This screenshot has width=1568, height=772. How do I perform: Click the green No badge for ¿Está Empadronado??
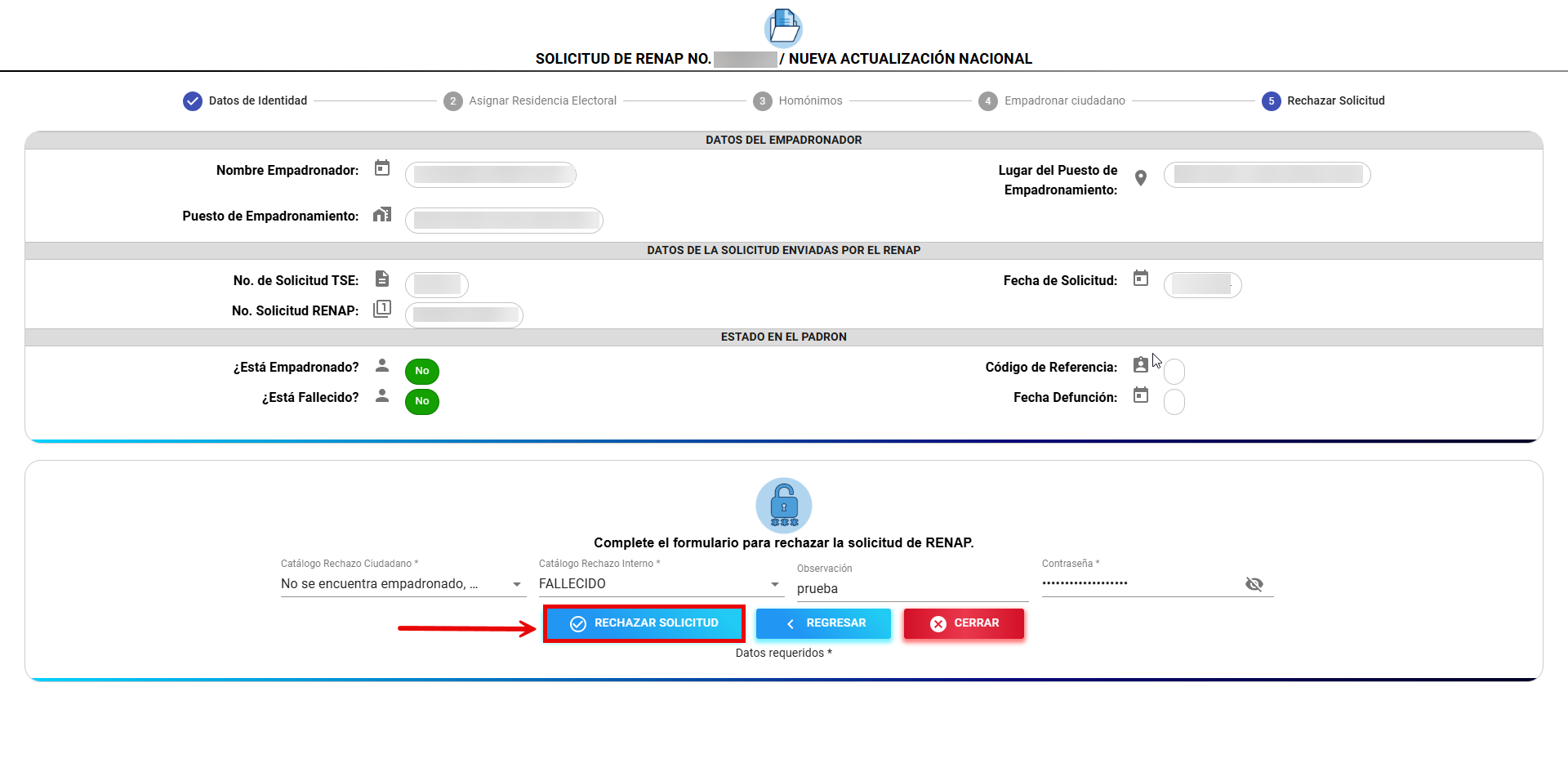point(421,371)
